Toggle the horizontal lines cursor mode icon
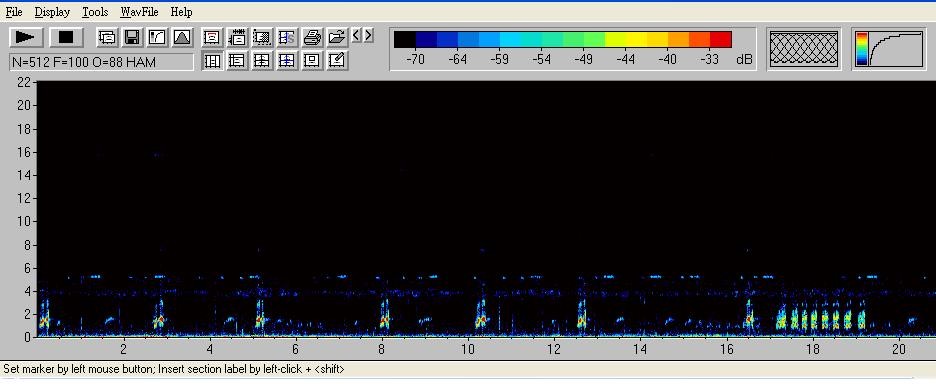Screen dimensions: 936x384 click(x=237, y=60)
